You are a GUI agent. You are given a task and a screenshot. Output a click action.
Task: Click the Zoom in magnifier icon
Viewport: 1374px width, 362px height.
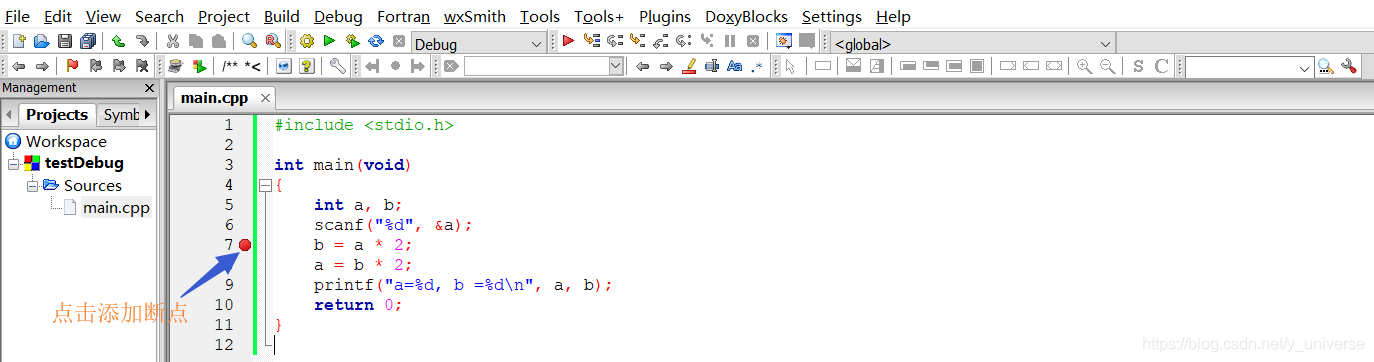(1084, 66)
